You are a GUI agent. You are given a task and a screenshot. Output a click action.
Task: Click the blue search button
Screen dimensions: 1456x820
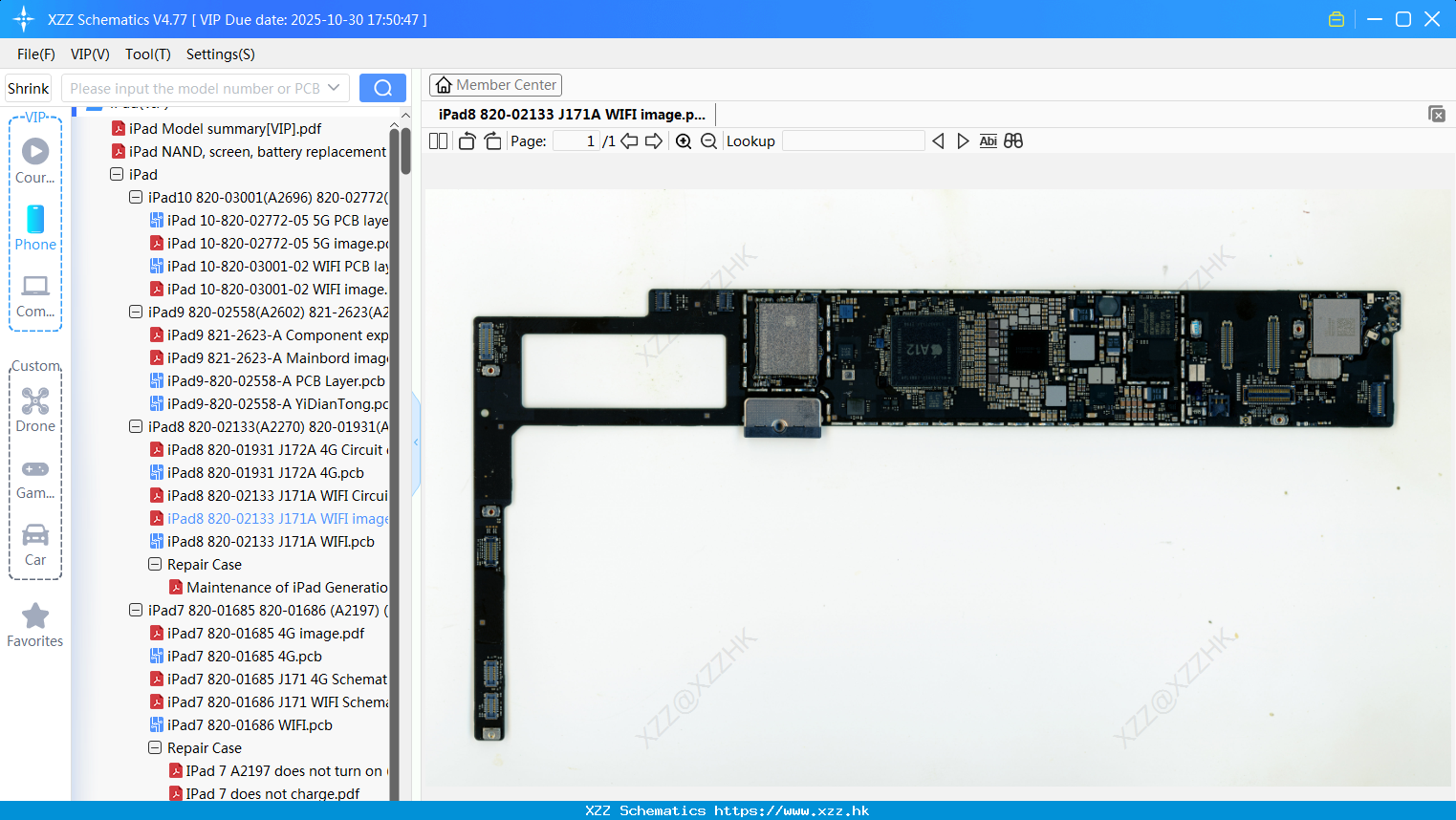382,88
